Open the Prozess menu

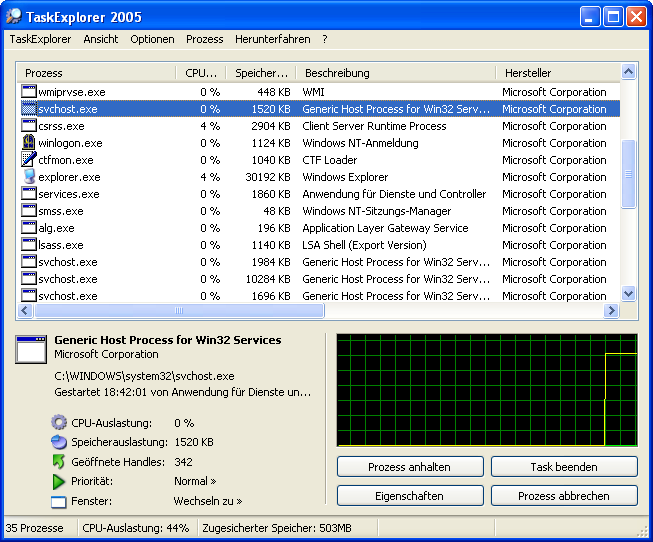204,39
